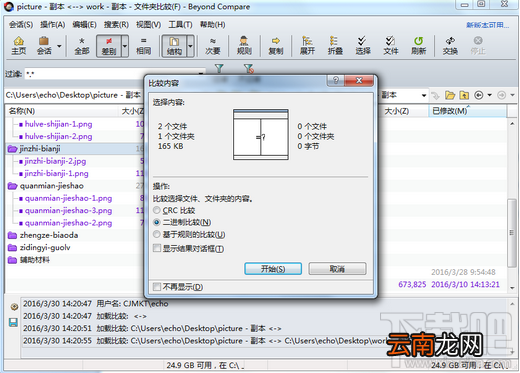This screenshot has width=520, height=373.
Task: Open the back navigation history dropdown arrow
Action: 489,95
